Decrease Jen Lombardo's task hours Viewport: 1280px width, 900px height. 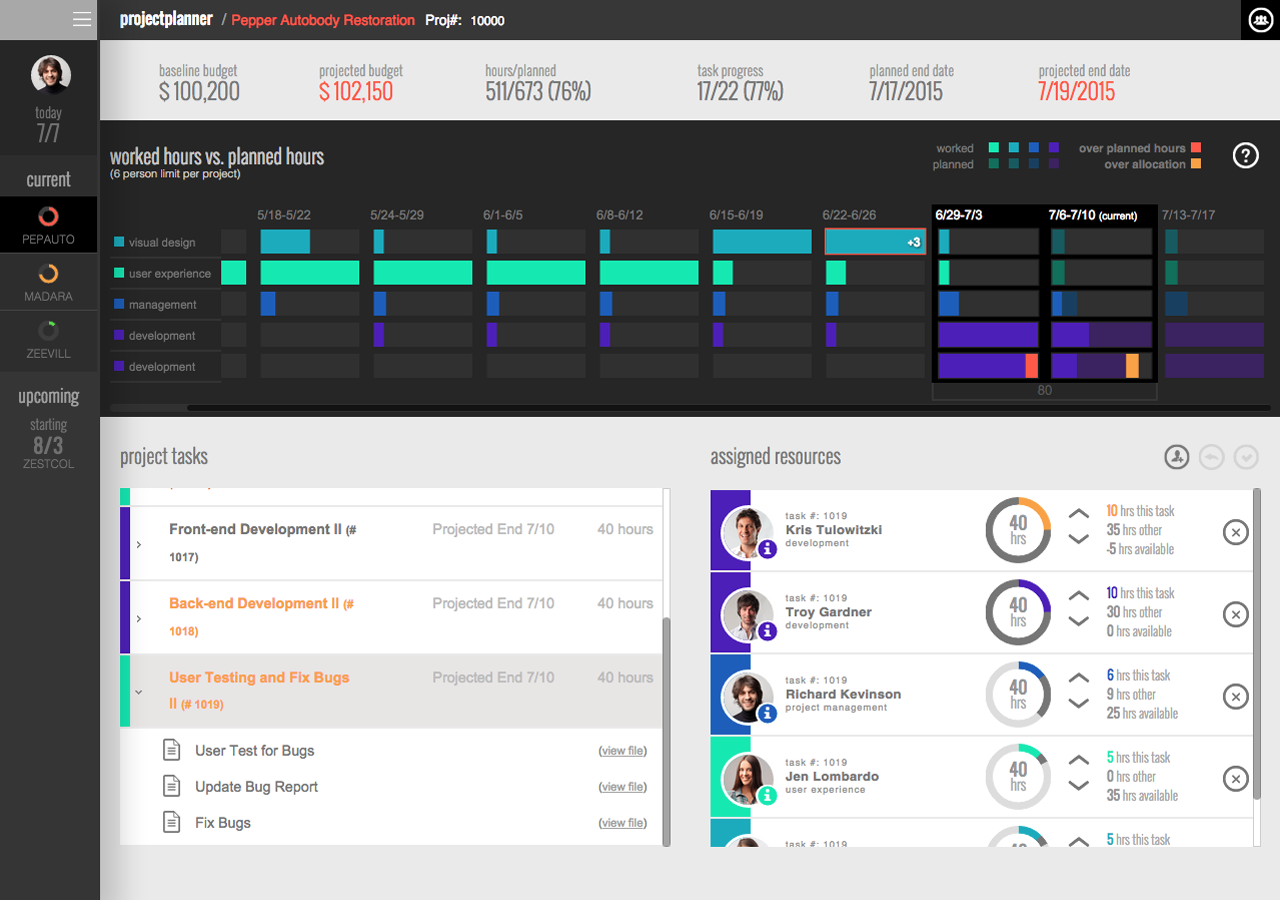1078,785
